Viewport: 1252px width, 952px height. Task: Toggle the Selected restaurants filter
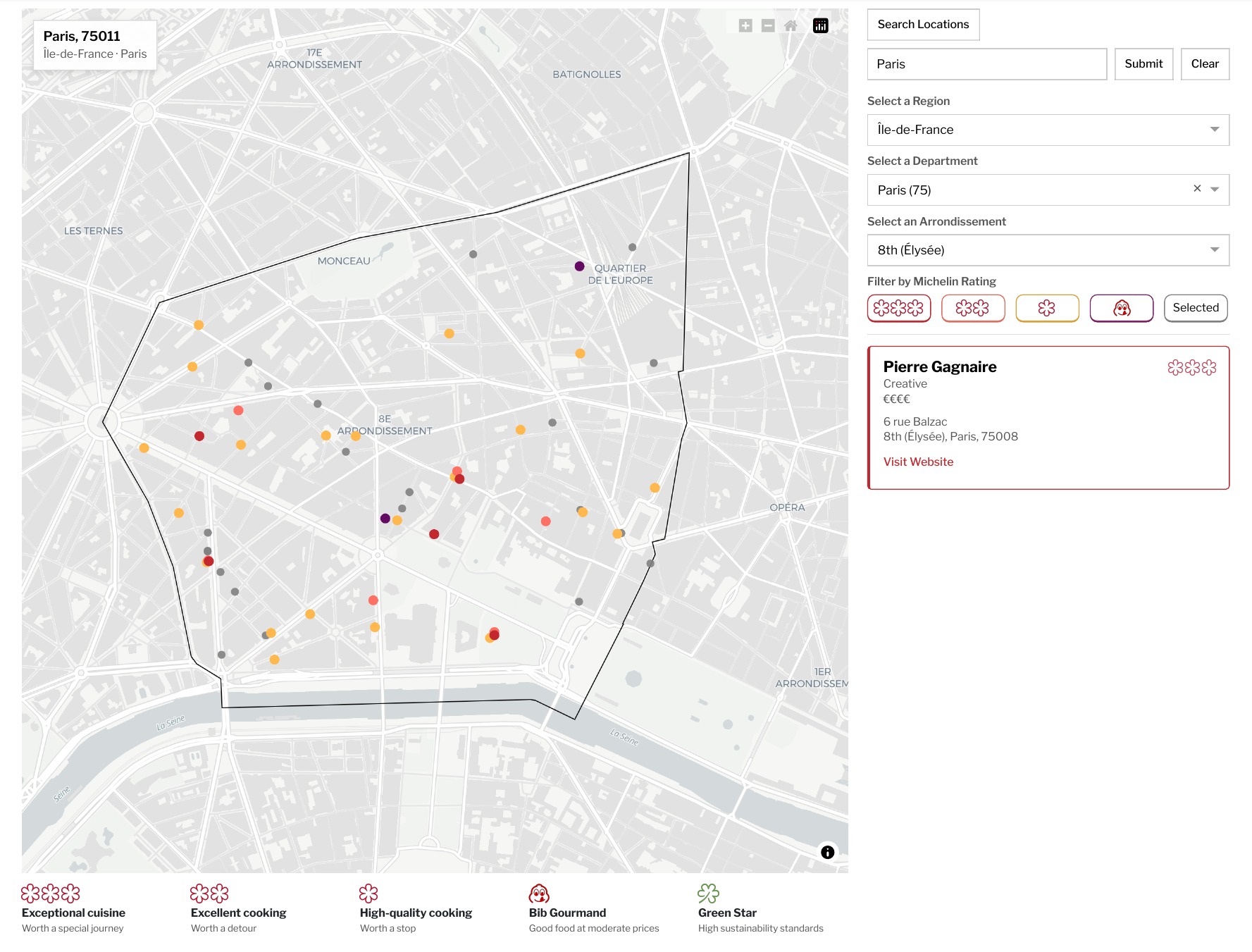[x=1196, y=308]
